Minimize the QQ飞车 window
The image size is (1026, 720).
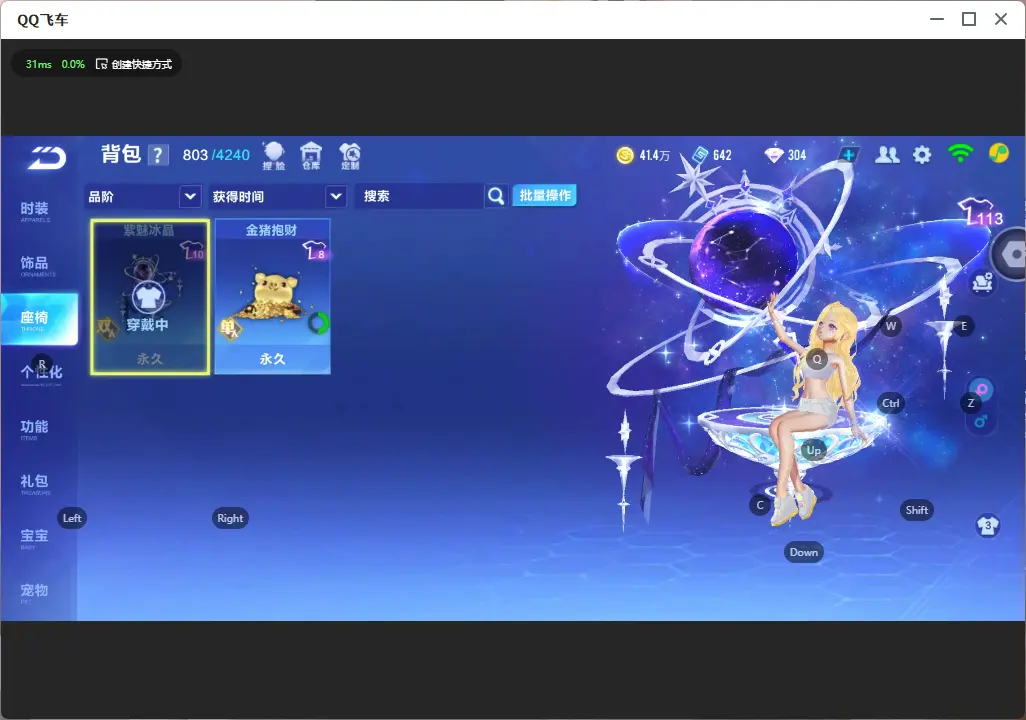tap(937, 19)
